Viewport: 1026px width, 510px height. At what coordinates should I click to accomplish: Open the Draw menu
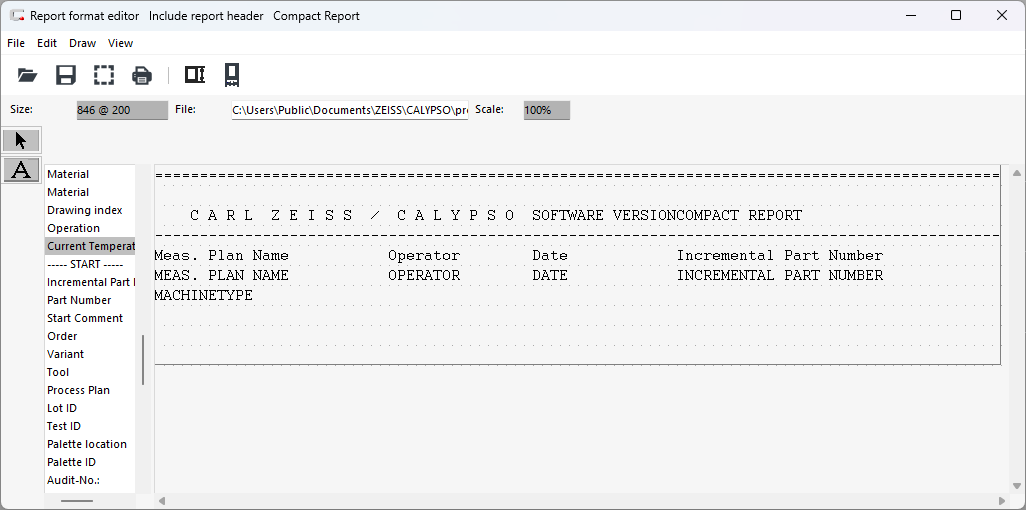coord(83,43)
